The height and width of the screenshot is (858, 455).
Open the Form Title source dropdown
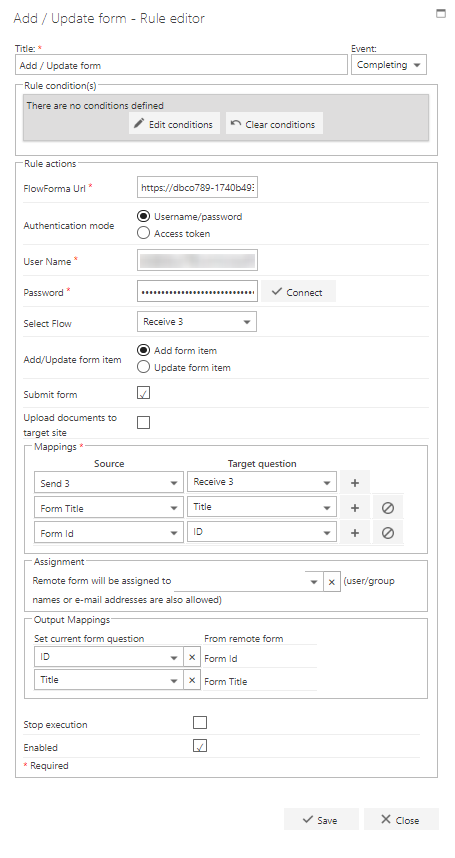109,508
